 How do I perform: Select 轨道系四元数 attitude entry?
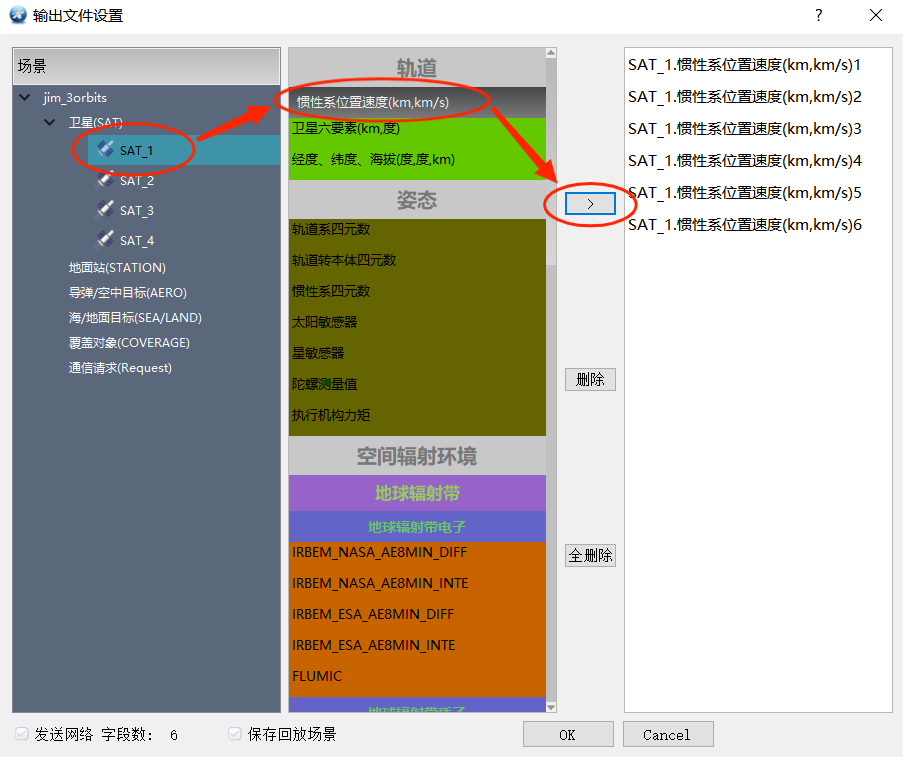pyautogui.click(x=417, y=229)
